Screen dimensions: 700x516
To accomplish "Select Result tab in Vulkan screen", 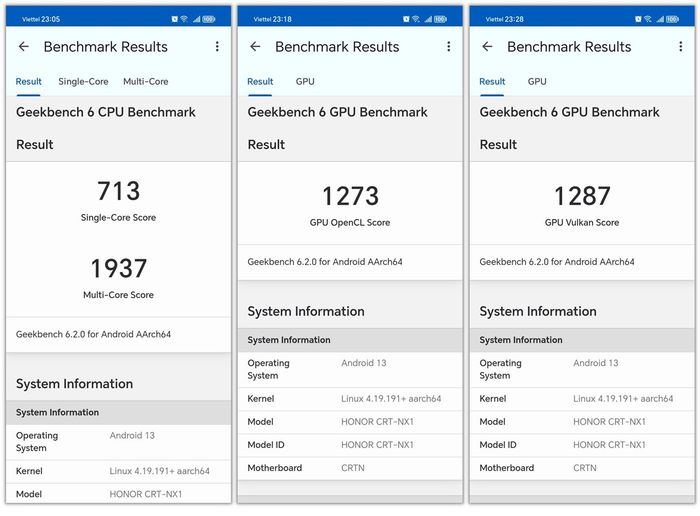I will 492,82.
